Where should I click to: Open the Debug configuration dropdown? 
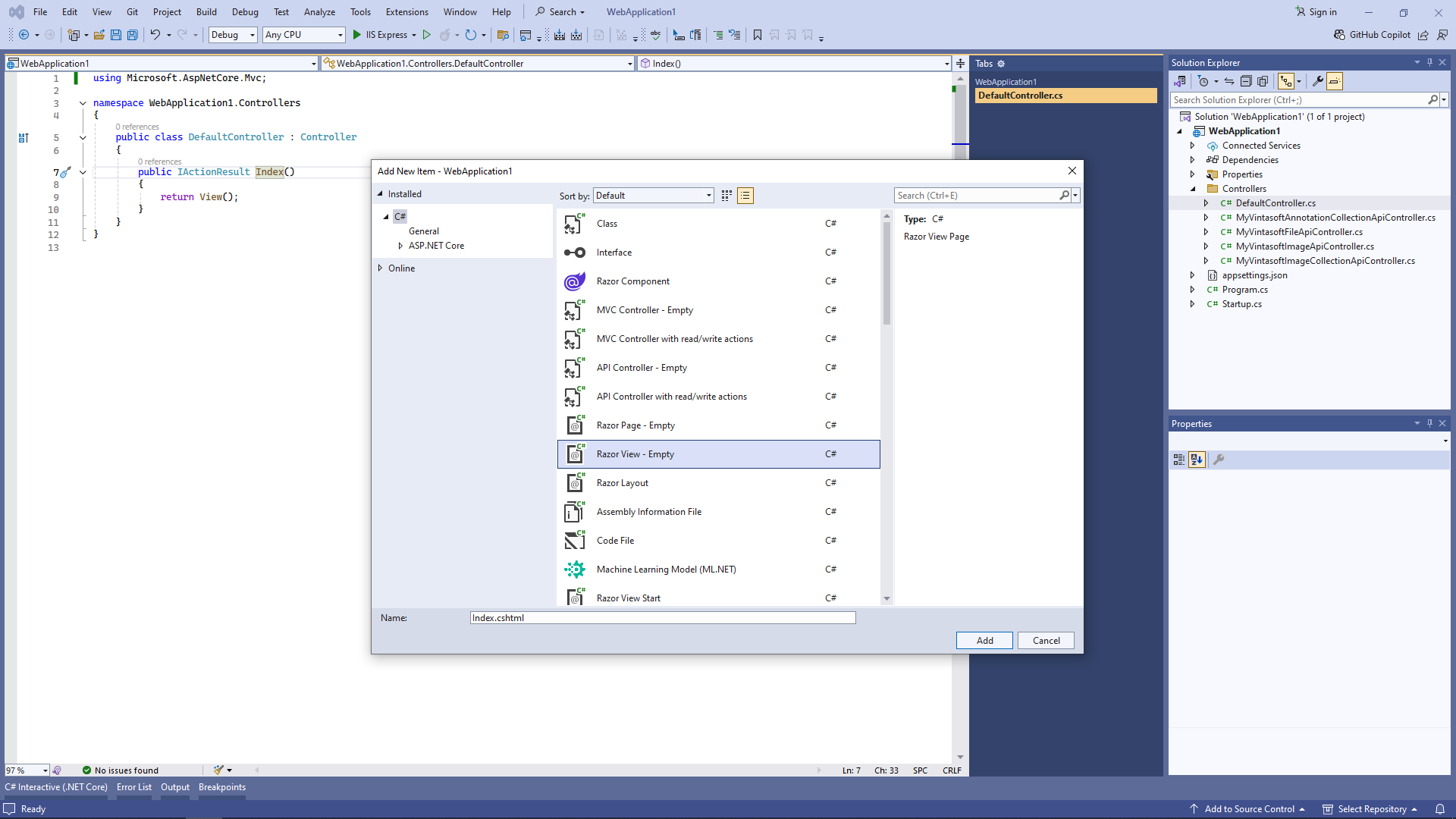tap(233, 35)
